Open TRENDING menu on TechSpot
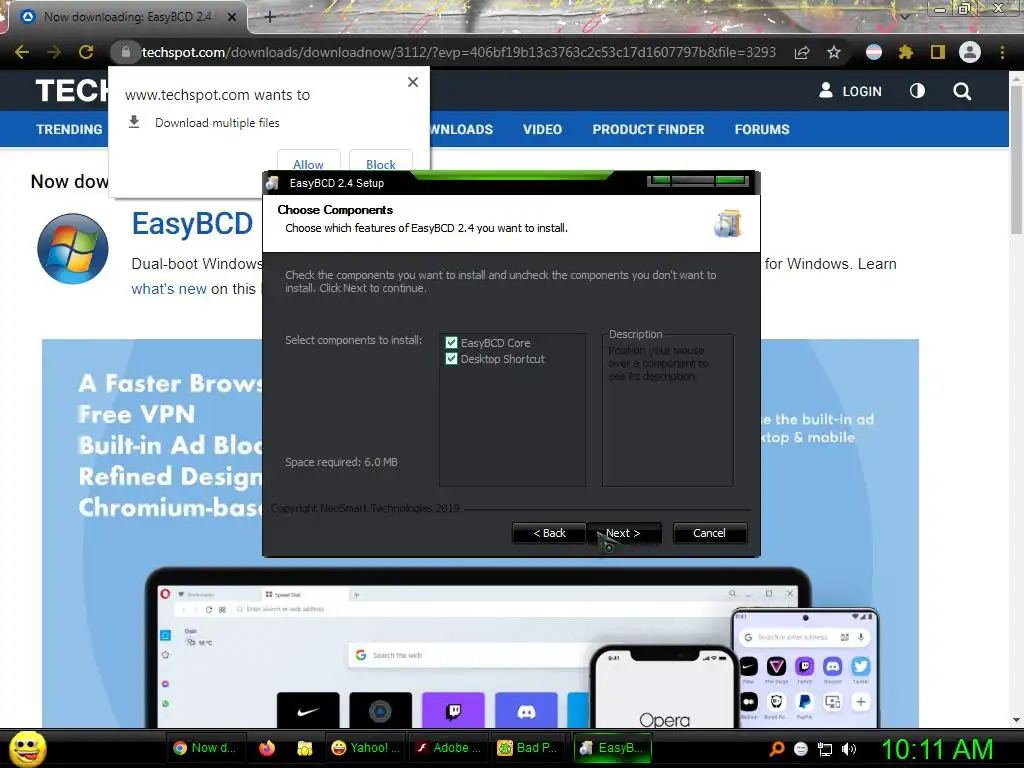The height and width of the screenshot is (768, 1024). coord(69,129)
